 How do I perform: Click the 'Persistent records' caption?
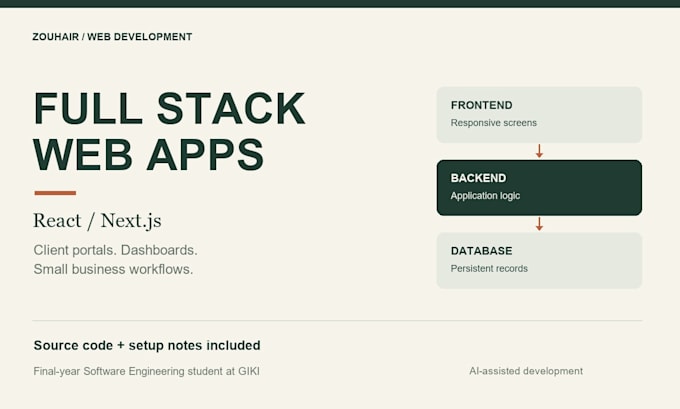point(489,268)
